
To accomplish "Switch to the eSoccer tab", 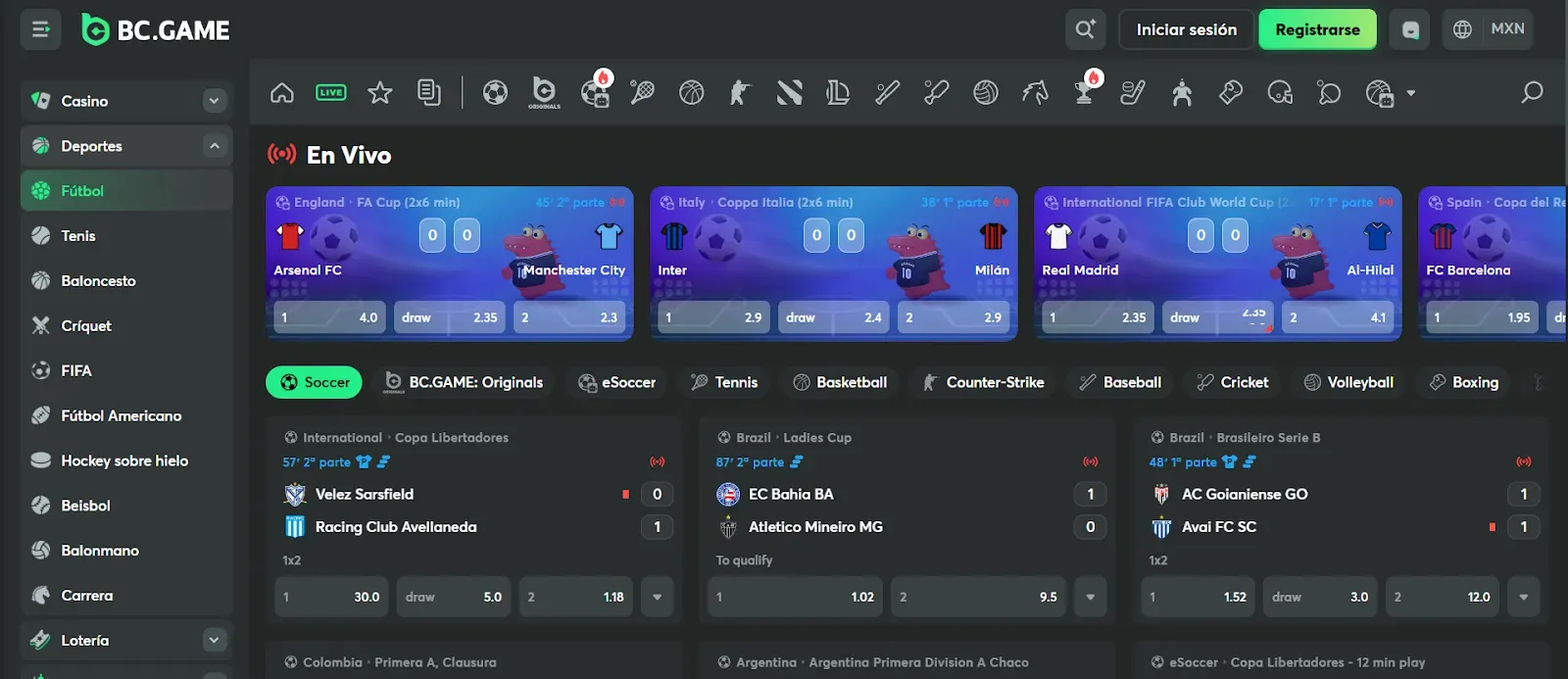I will tap(615, 382).
